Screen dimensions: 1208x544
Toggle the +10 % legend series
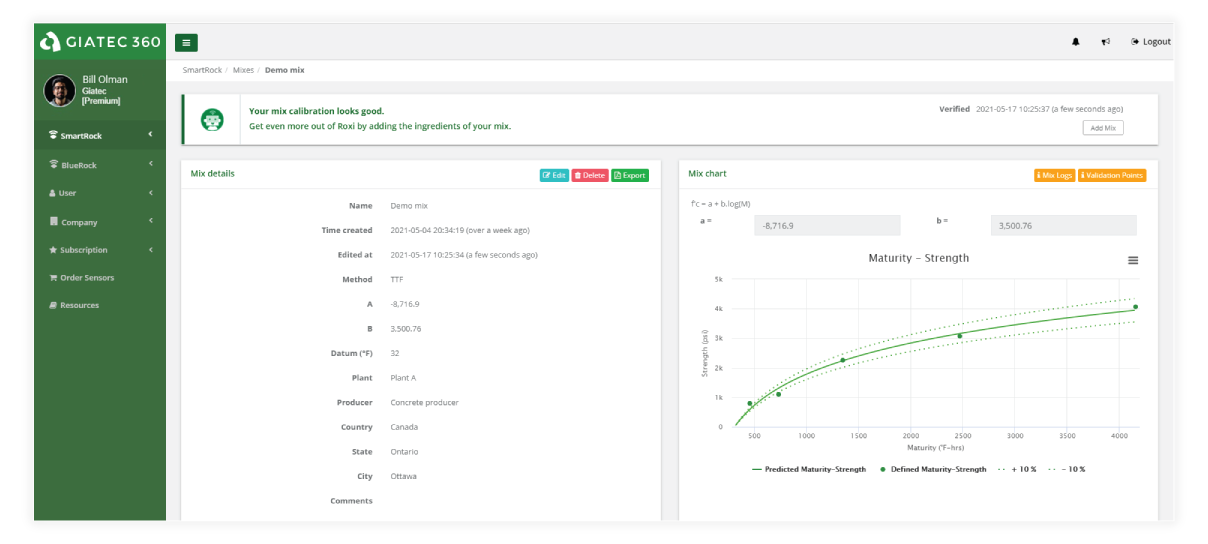(x=1016, y=469)
